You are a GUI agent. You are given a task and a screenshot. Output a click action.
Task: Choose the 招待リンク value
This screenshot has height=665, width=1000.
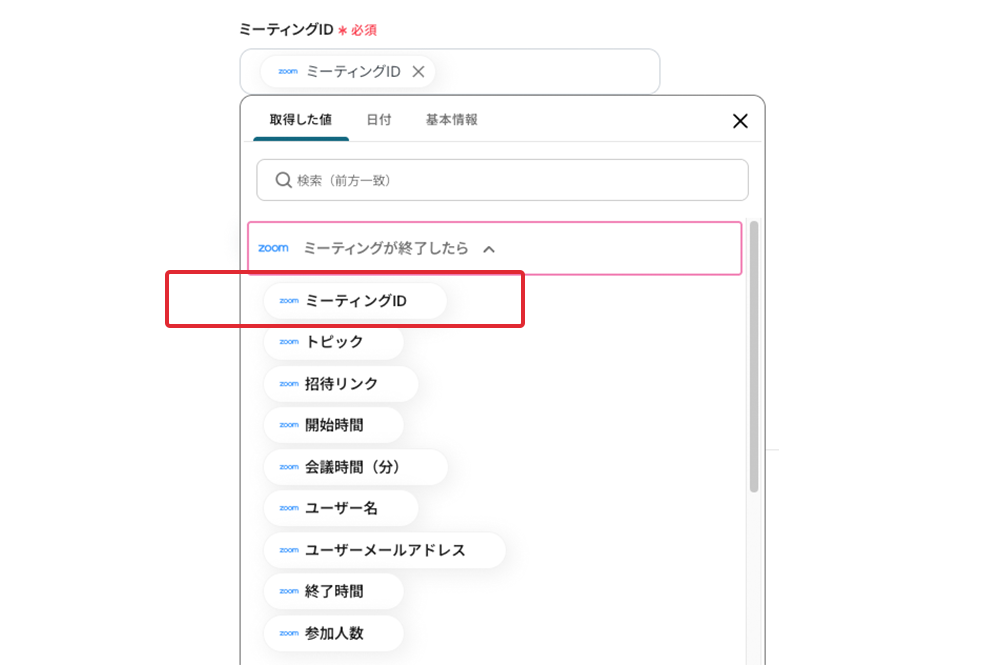pos(341,384)
